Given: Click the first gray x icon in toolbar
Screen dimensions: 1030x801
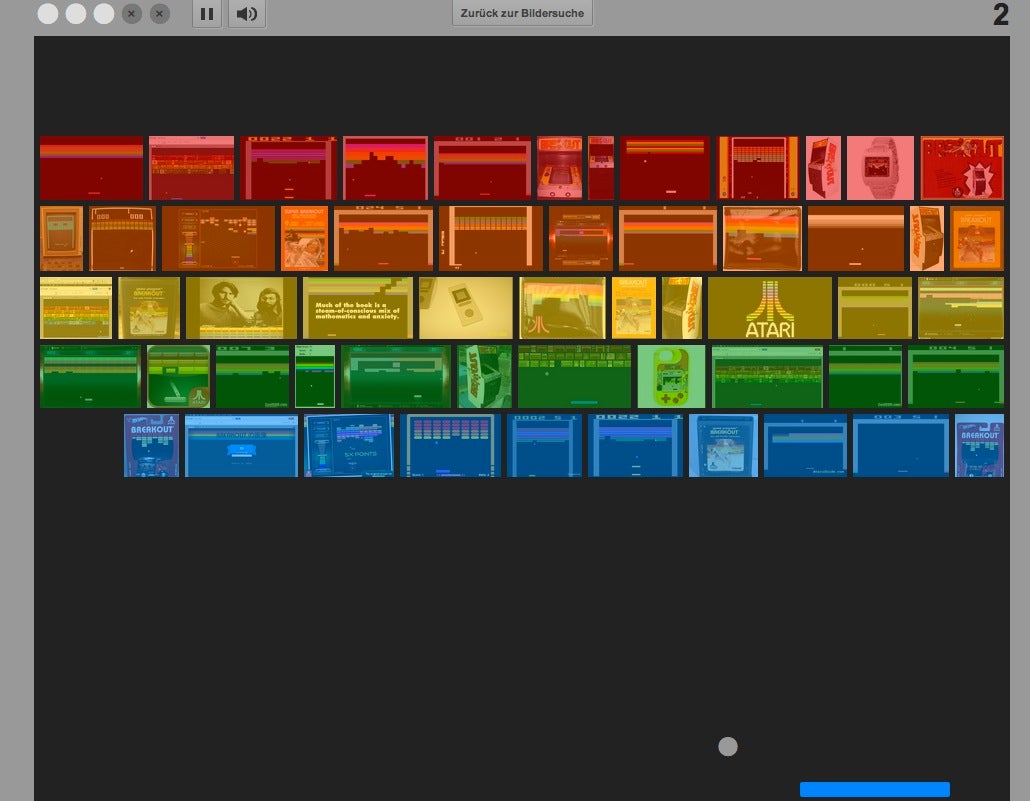Looking at the screenshot, I should coord(130,14).
